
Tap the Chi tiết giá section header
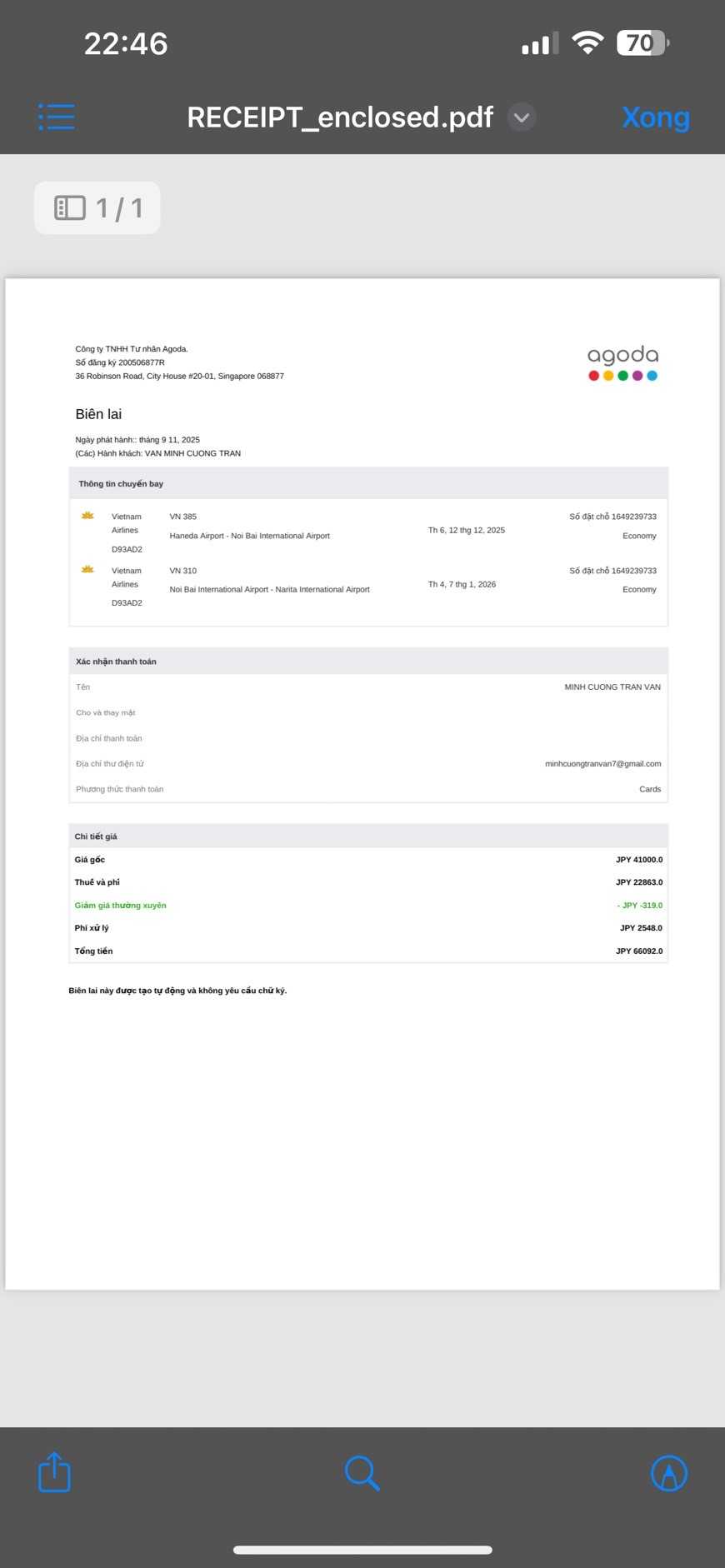(x=96, y=836)
